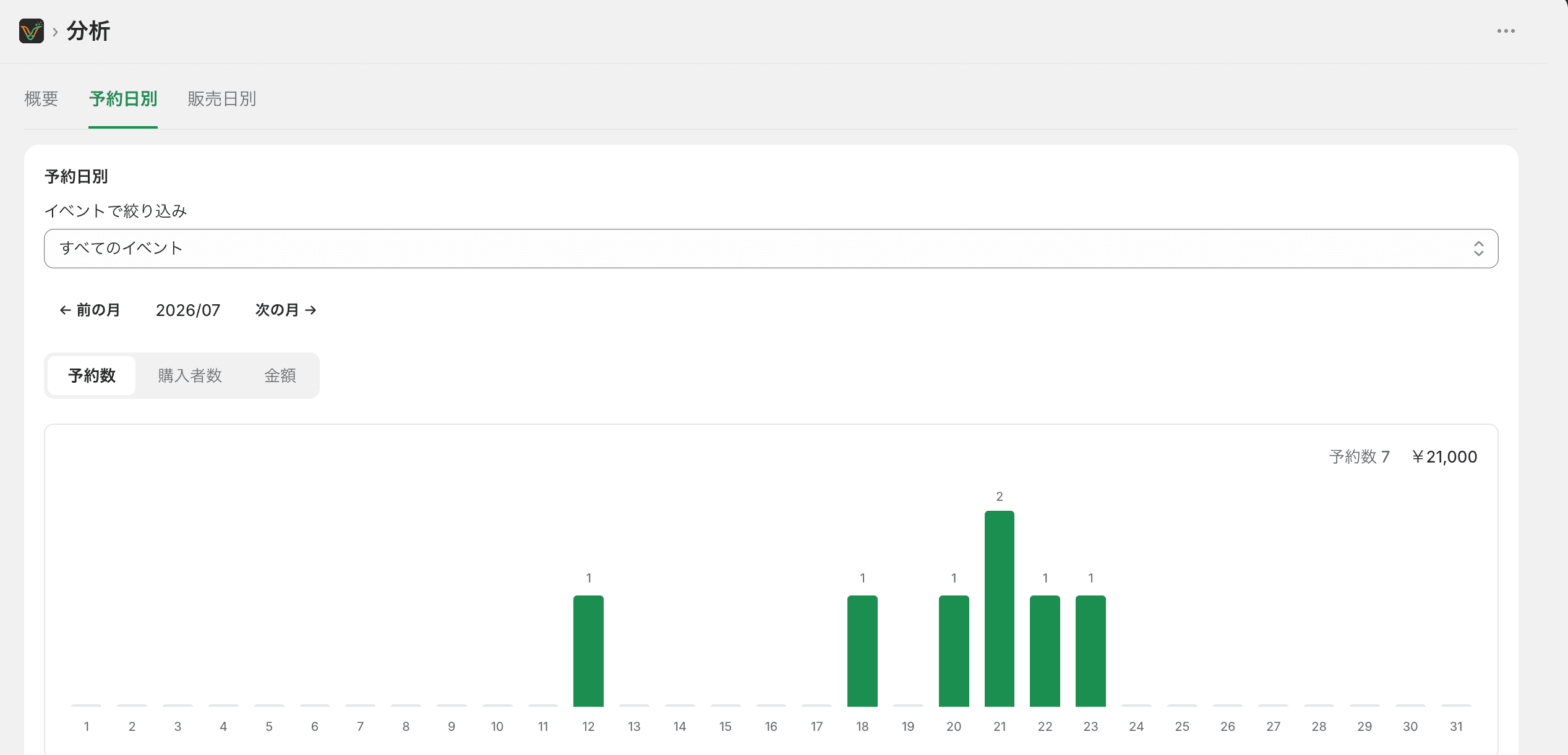
Task: Select the 予約日別 tab
Action: 123,99
